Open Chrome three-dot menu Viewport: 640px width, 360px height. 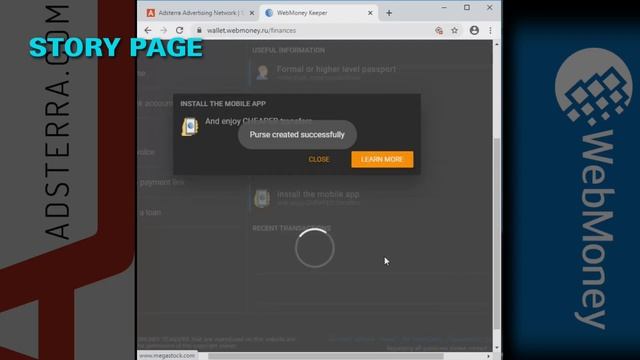click(490, 30)
